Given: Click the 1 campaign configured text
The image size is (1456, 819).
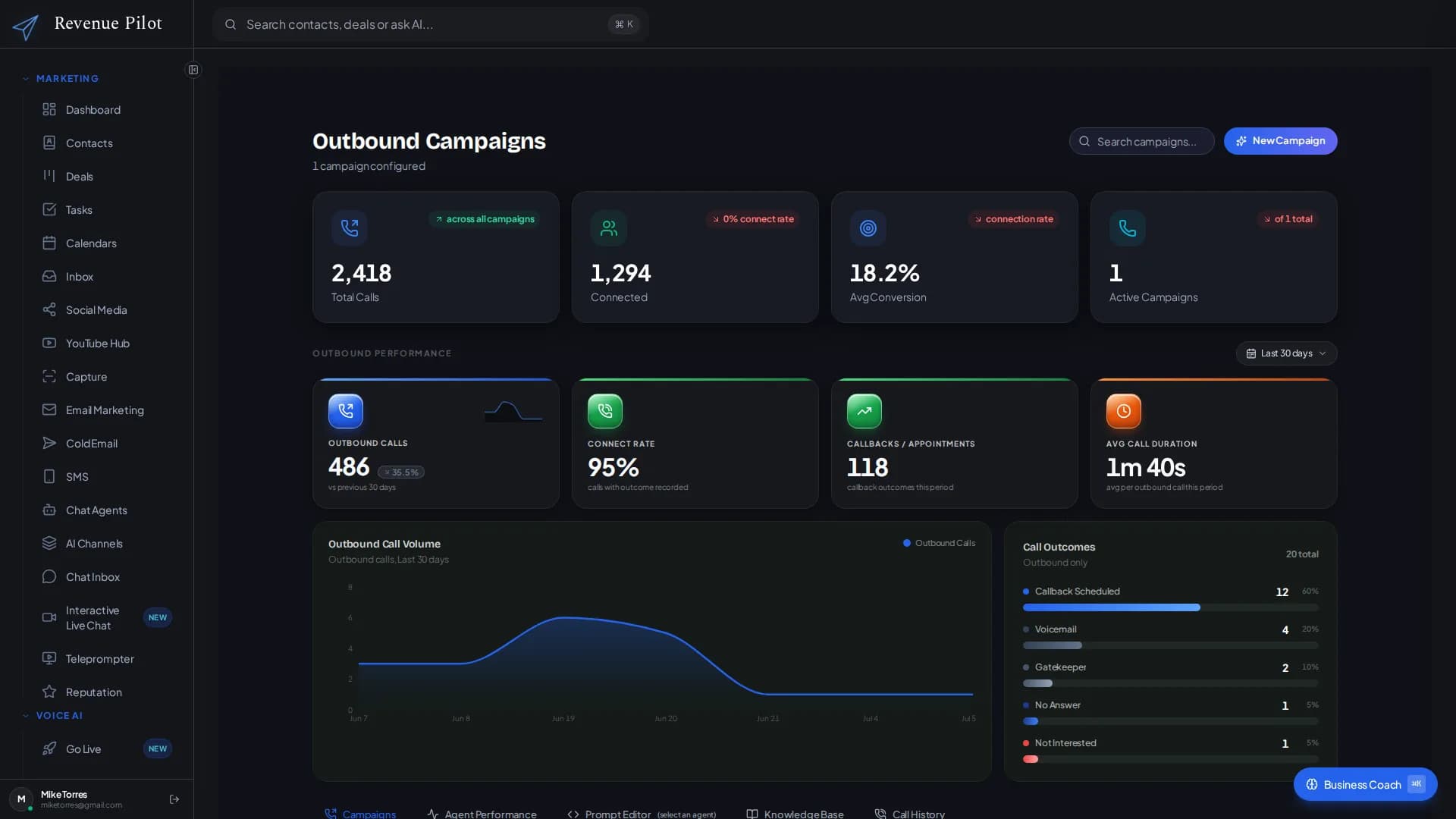Looking at the screenshot, I should (x=369, y=166).
